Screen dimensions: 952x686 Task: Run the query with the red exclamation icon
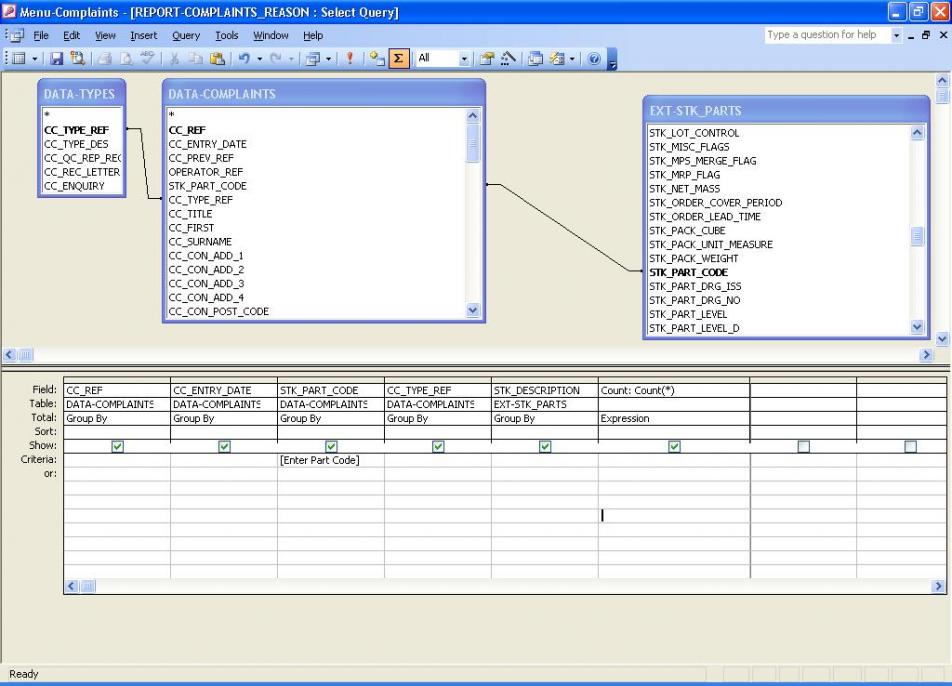pyautogui.click(x=351, y=58)
